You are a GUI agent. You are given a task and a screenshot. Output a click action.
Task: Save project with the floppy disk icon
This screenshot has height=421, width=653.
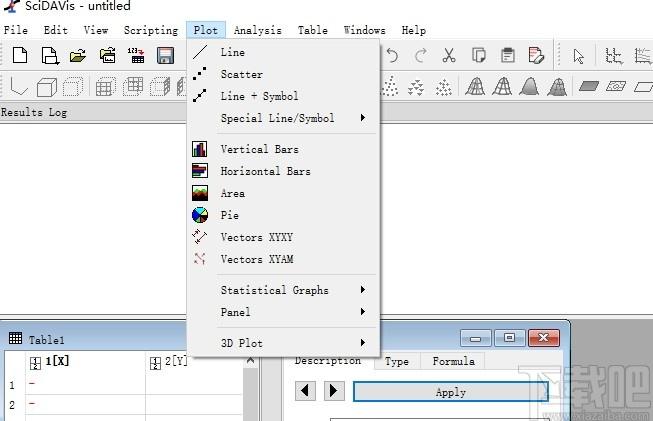tap(165, 55)
